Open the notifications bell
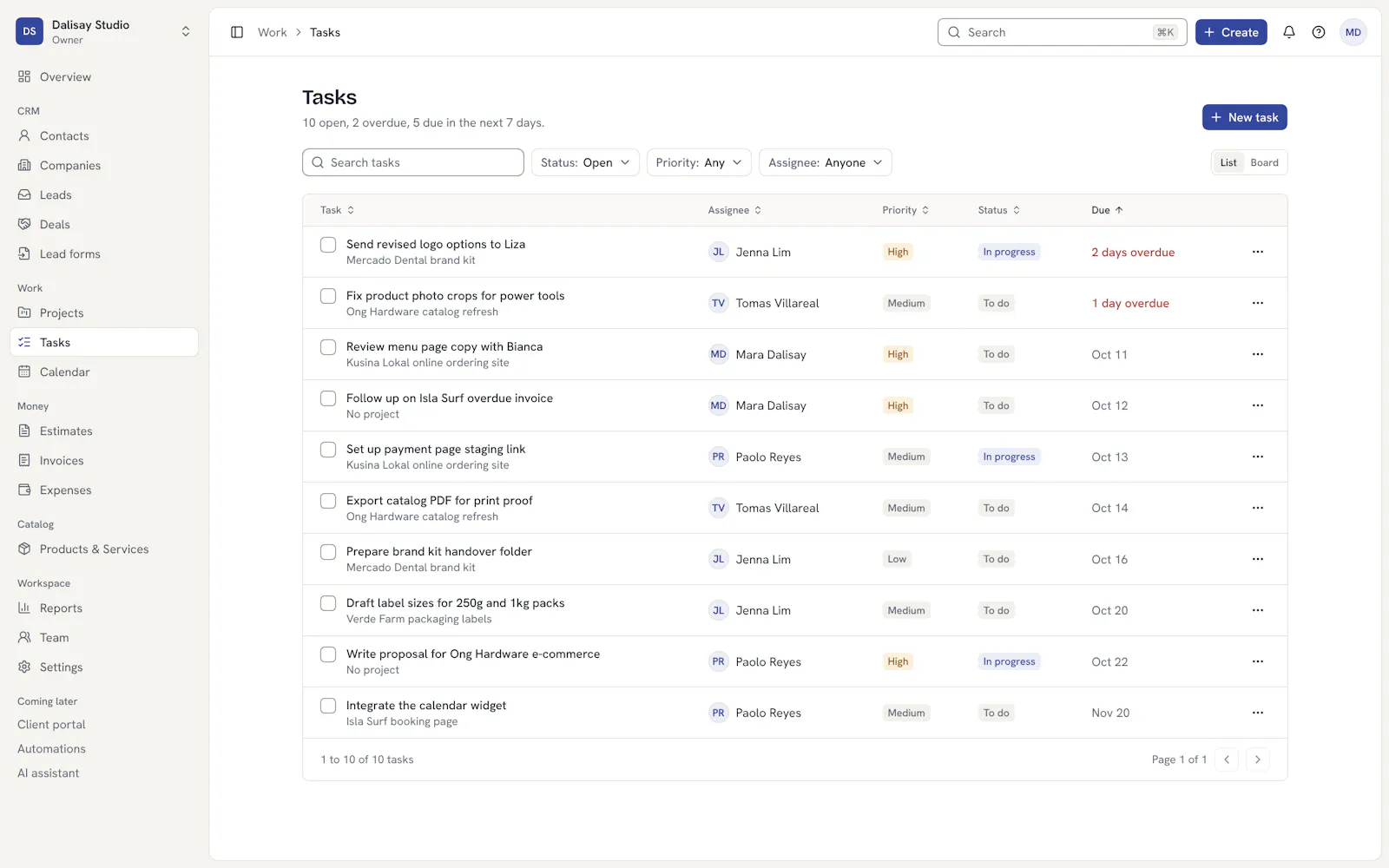This screenshot has width=1389, height=868. [x=1289, y=32]
